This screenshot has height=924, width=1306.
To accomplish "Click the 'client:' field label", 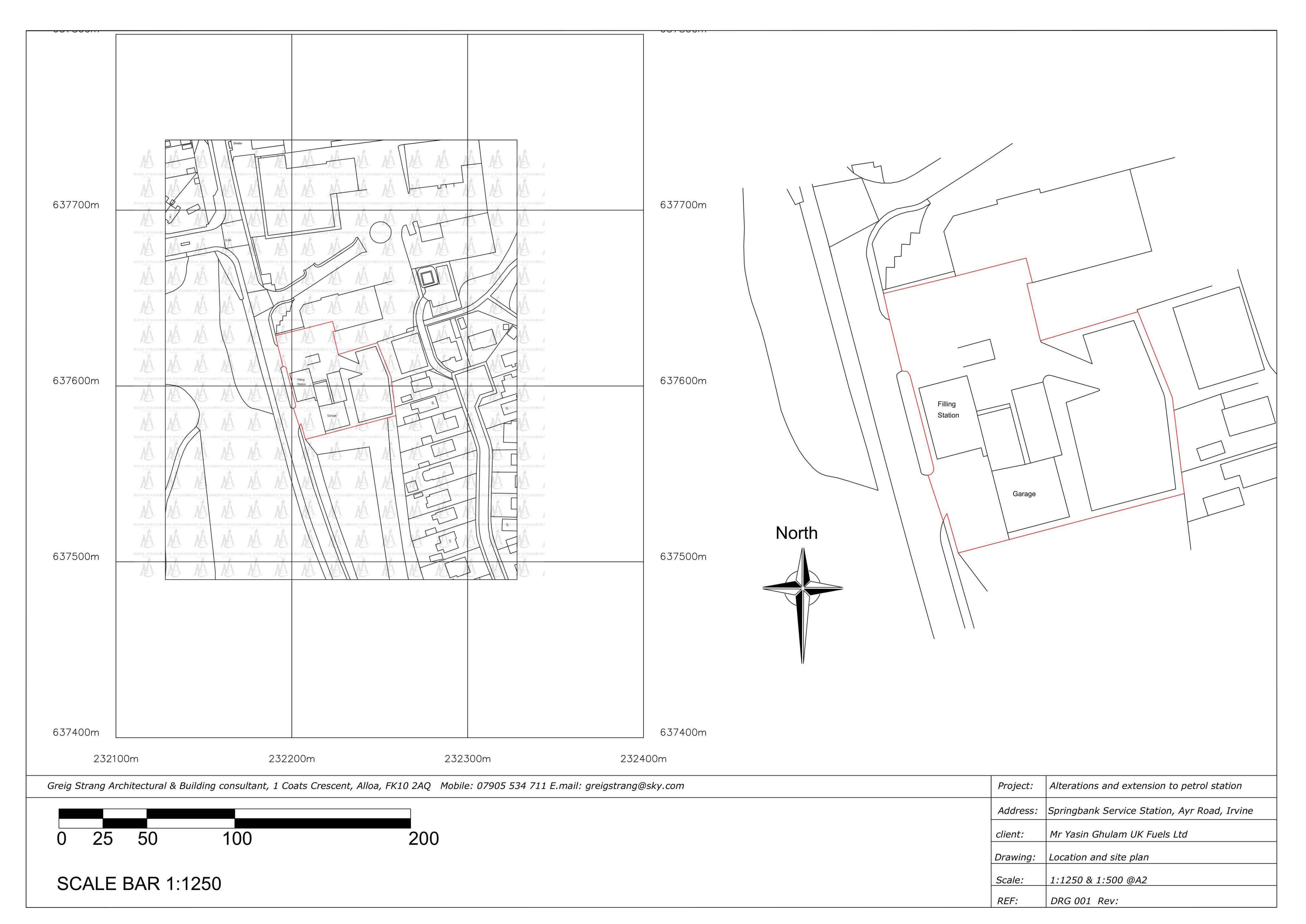I will 1010,834.
